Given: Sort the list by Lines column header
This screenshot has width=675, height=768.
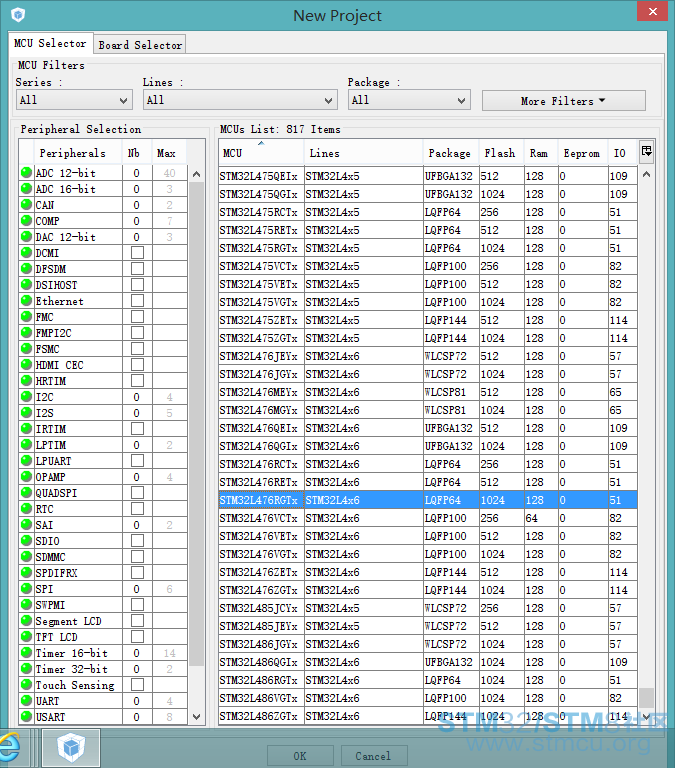Looking at the screenshot, I should pyautogui.click(x=363, y=153).
